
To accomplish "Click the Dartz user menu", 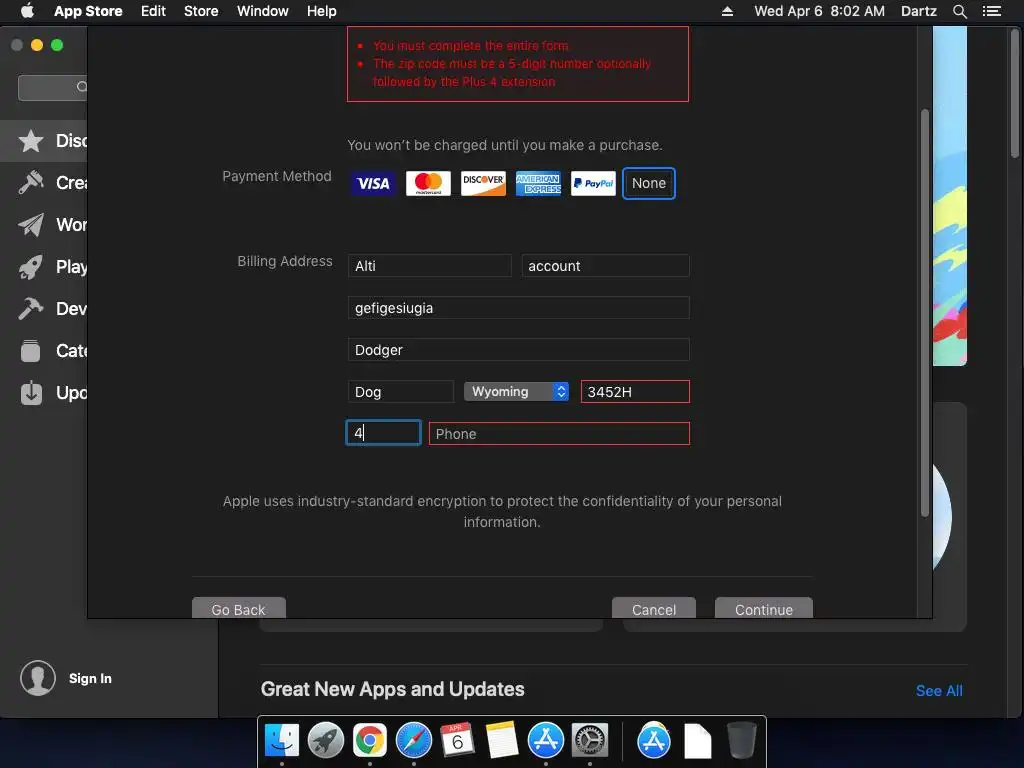I will (918, 11).
